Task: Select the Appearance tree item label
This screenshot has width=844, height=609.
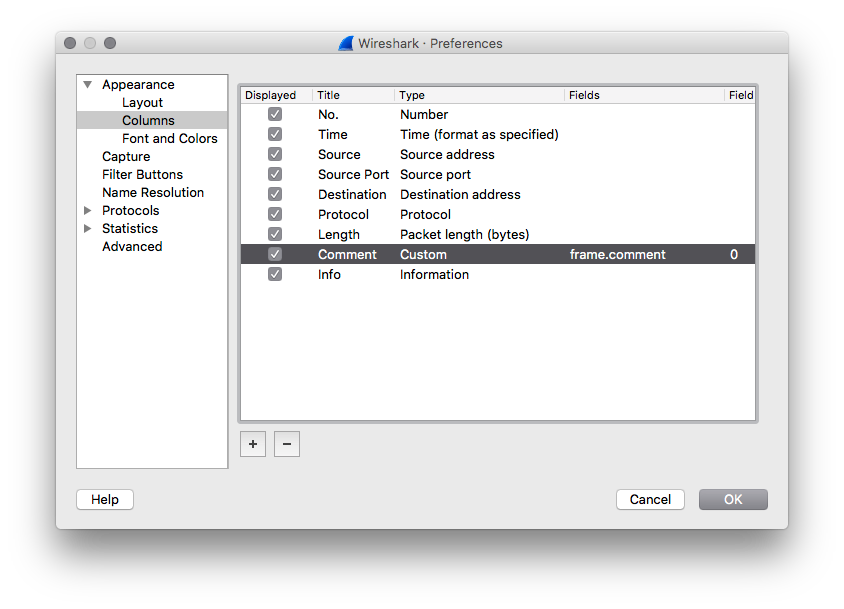Action: click(138, 85)
